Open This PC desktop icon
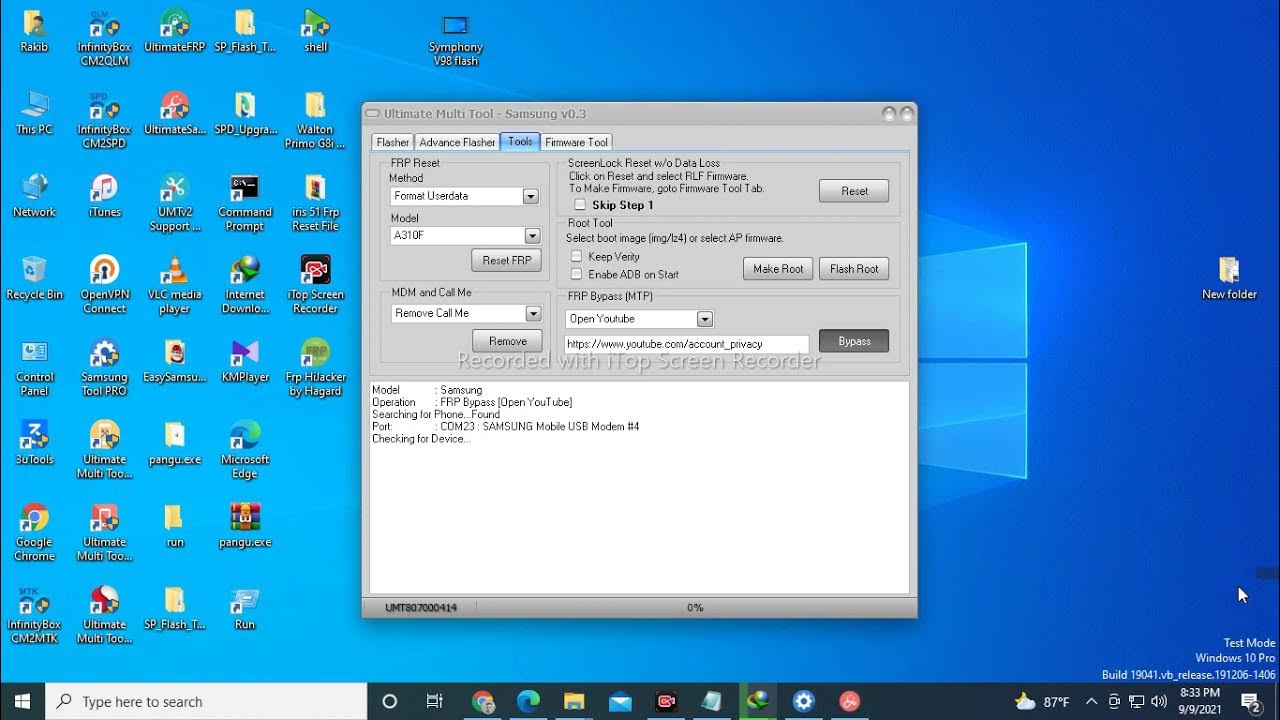The width and height of the screenshot is (1280, 720). [x=34, y=113]
